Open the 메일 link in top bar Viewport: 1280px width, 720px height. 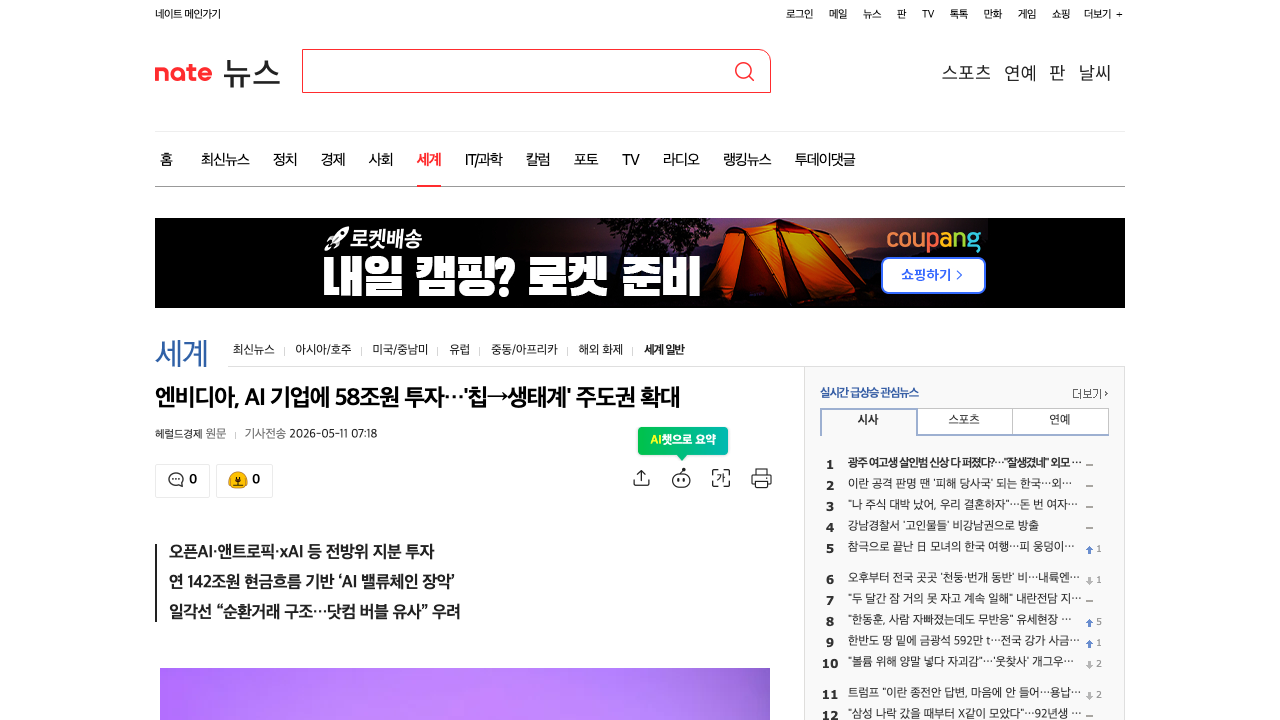(838, 14)
